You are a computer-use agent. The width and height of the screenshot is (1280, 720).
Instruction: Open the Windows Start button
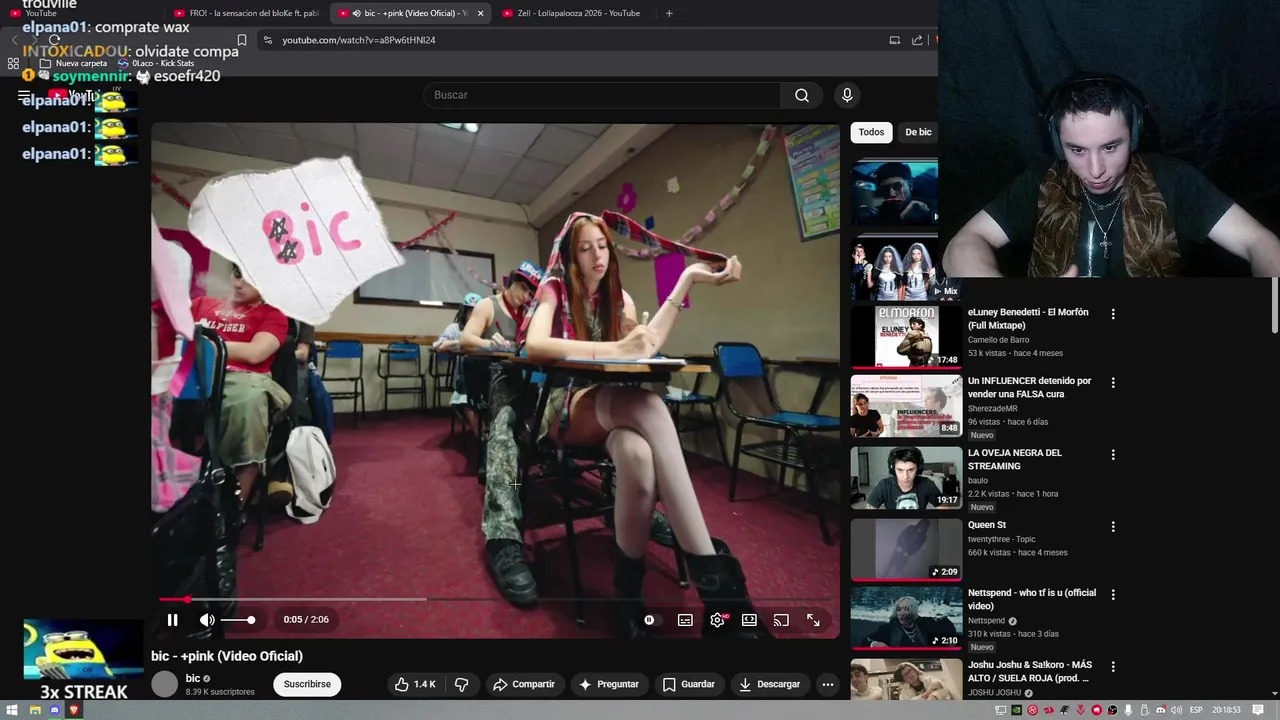coord(14,710)
